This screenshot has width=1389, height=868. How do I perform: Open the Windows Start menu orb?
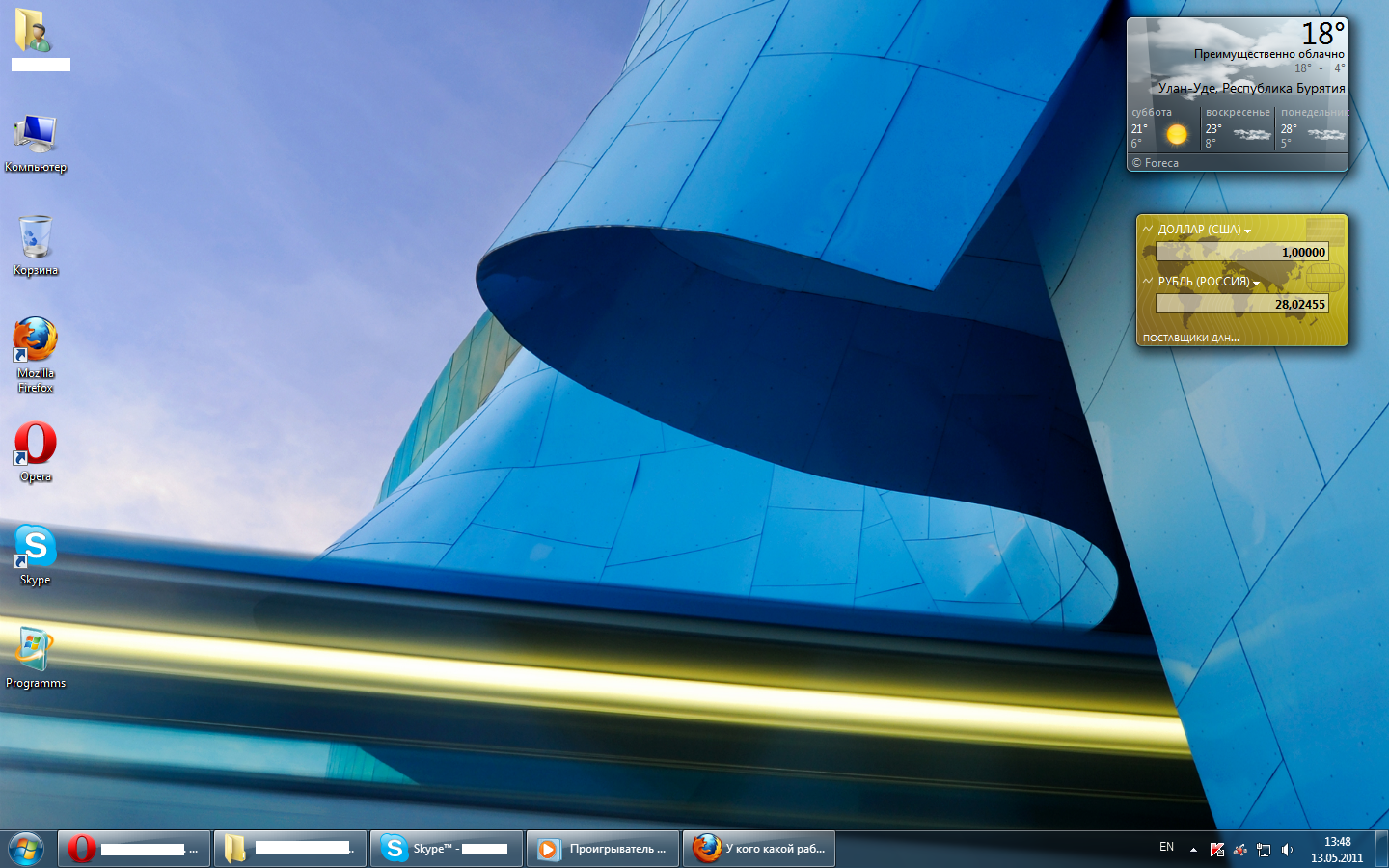pos(26,849)
